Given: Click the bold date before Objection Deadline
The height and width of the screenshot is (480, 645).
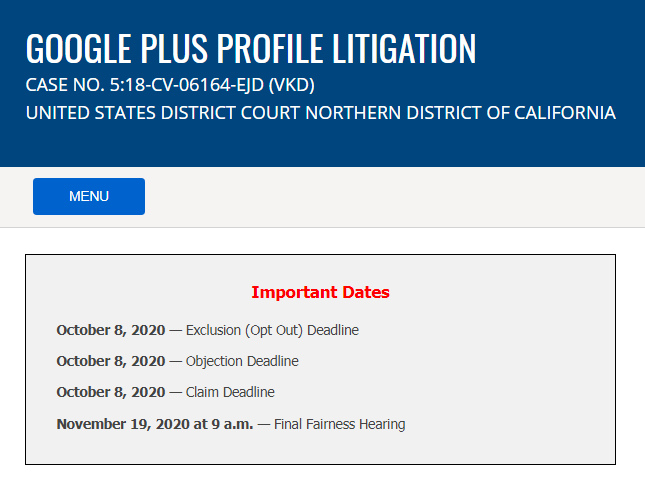Looking at the screenshot, I should coord(111,361).
